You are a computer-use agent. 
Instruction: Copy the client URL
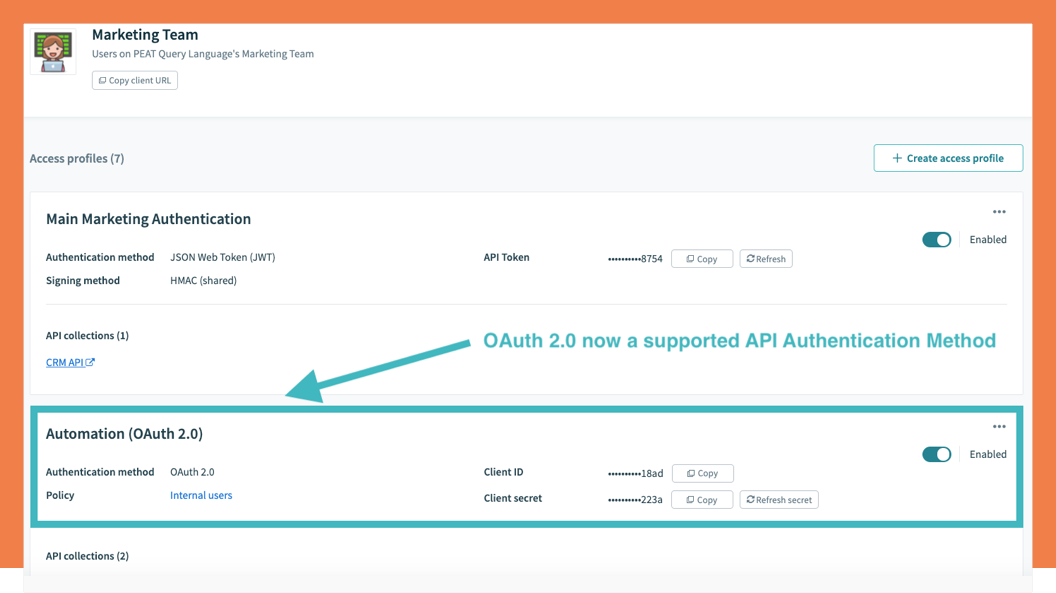click(135, 80)
